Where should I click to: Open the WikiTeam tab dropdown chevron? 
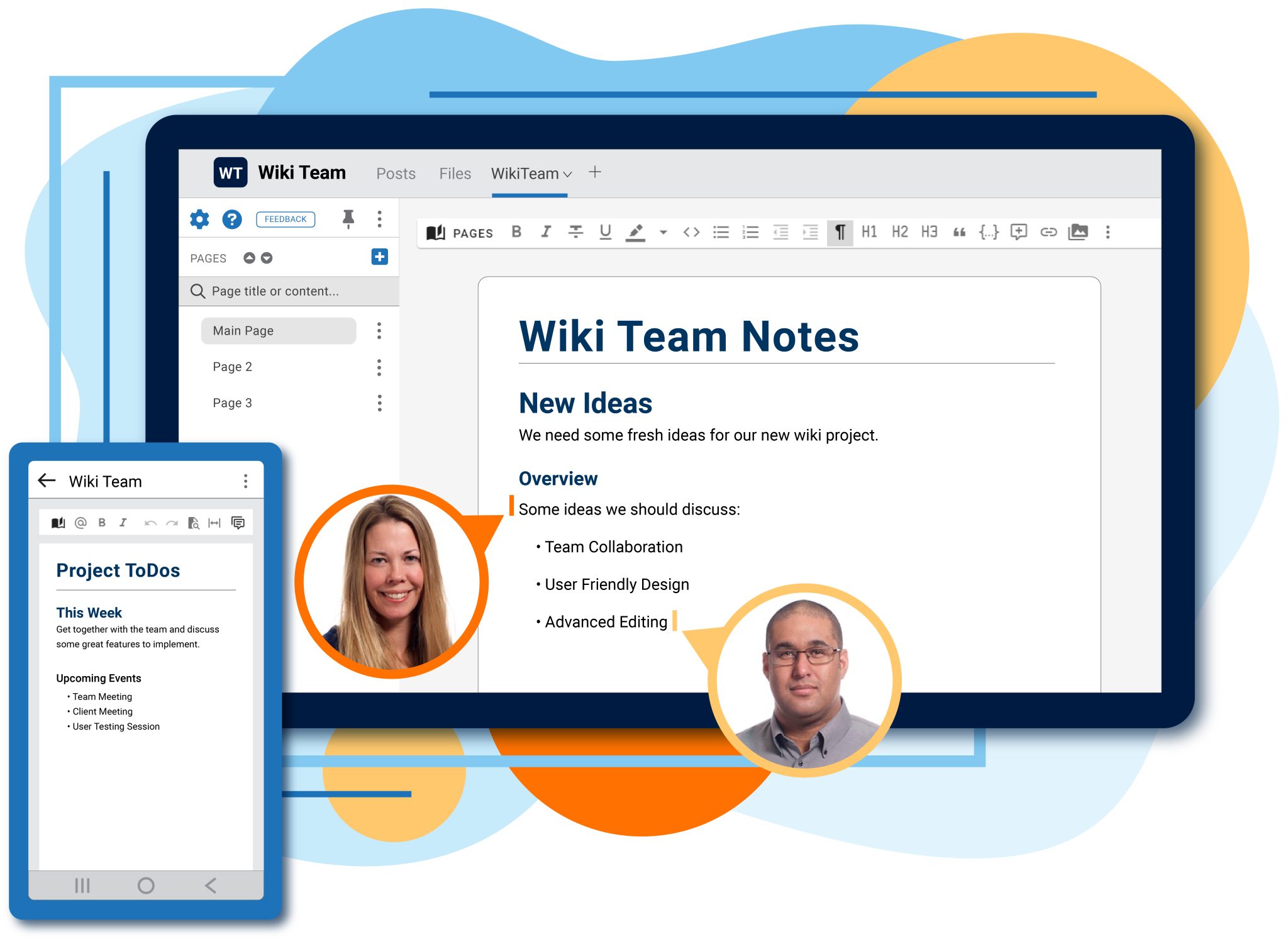(569, 174)
